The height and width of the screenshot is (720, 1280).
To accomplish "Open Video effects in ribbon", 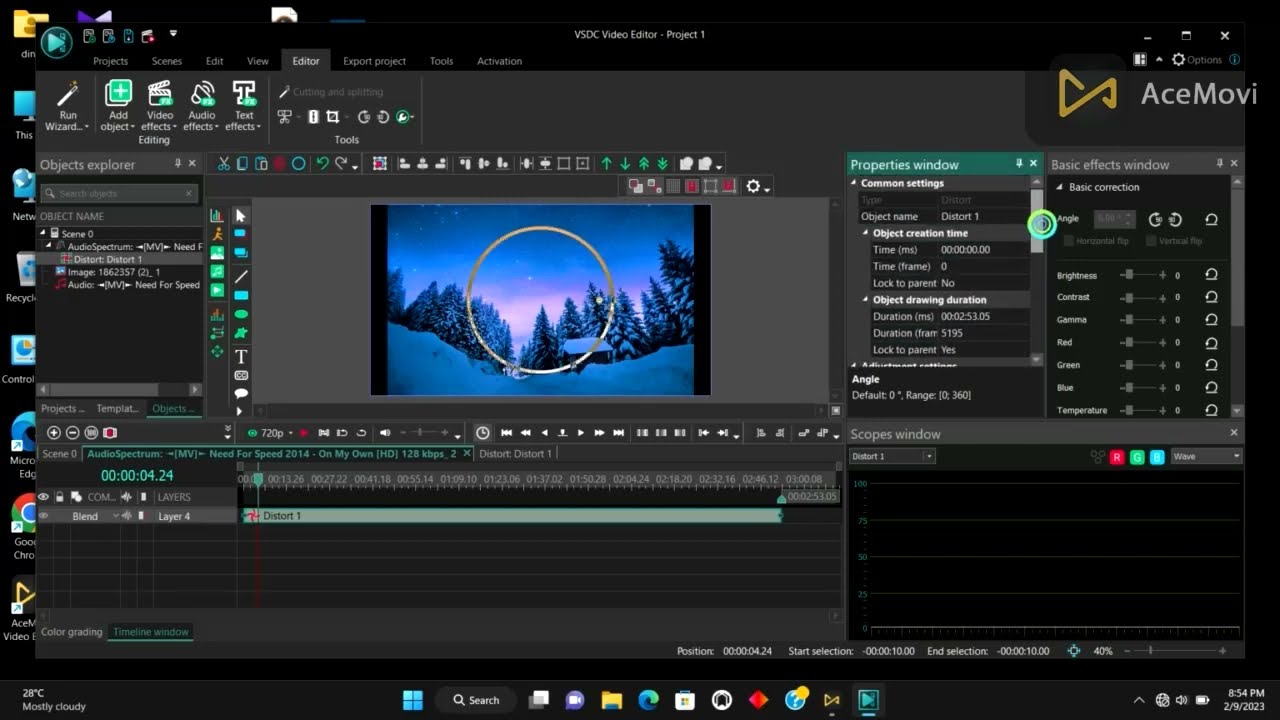I will pos(160,106).
